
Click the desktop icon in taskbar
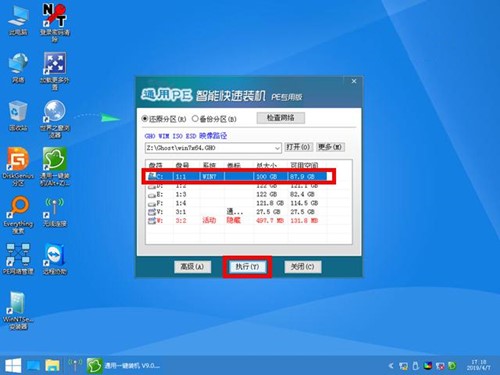coord(33,366)
